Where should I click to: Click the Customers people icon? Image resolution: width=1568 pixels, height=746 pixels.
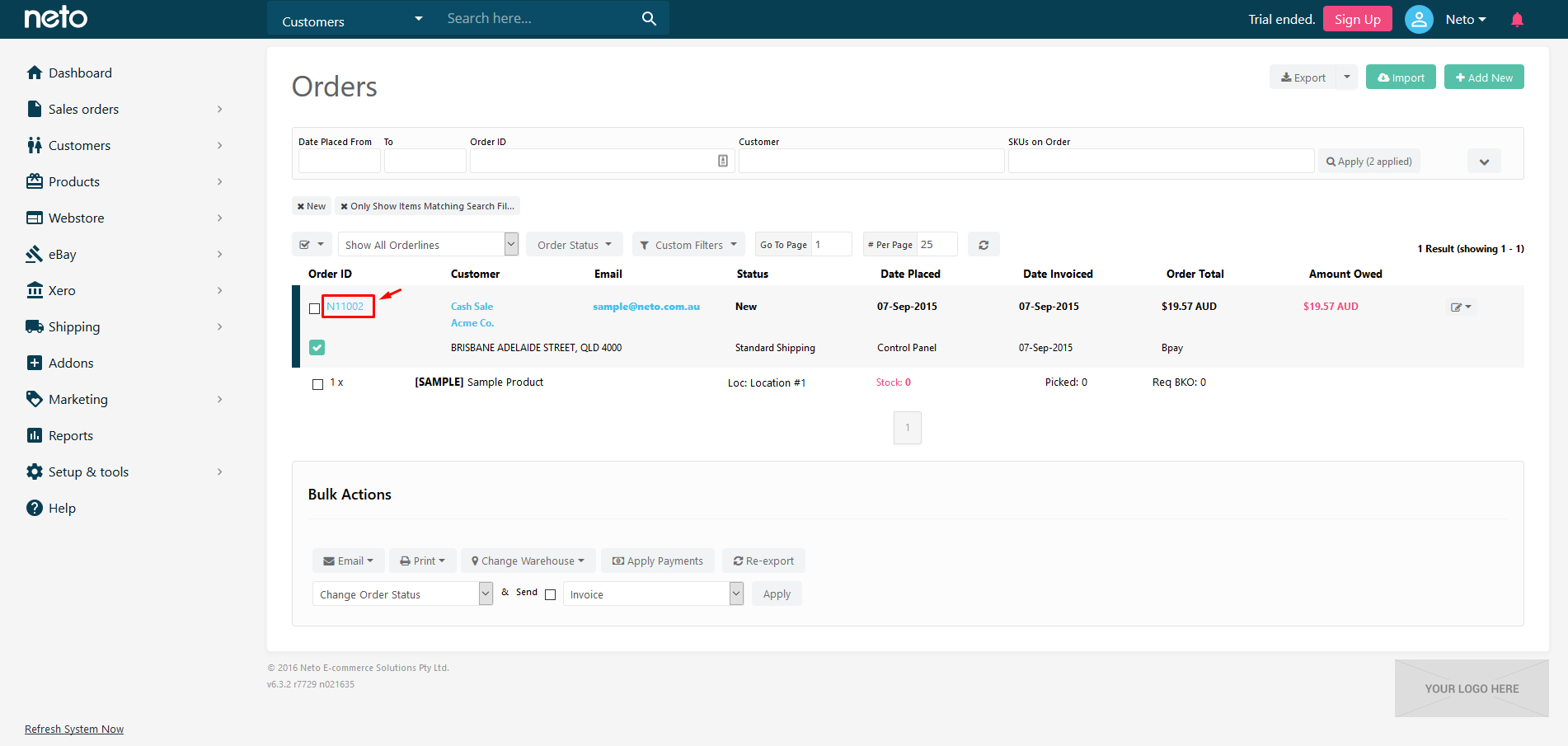pos(35,145)
